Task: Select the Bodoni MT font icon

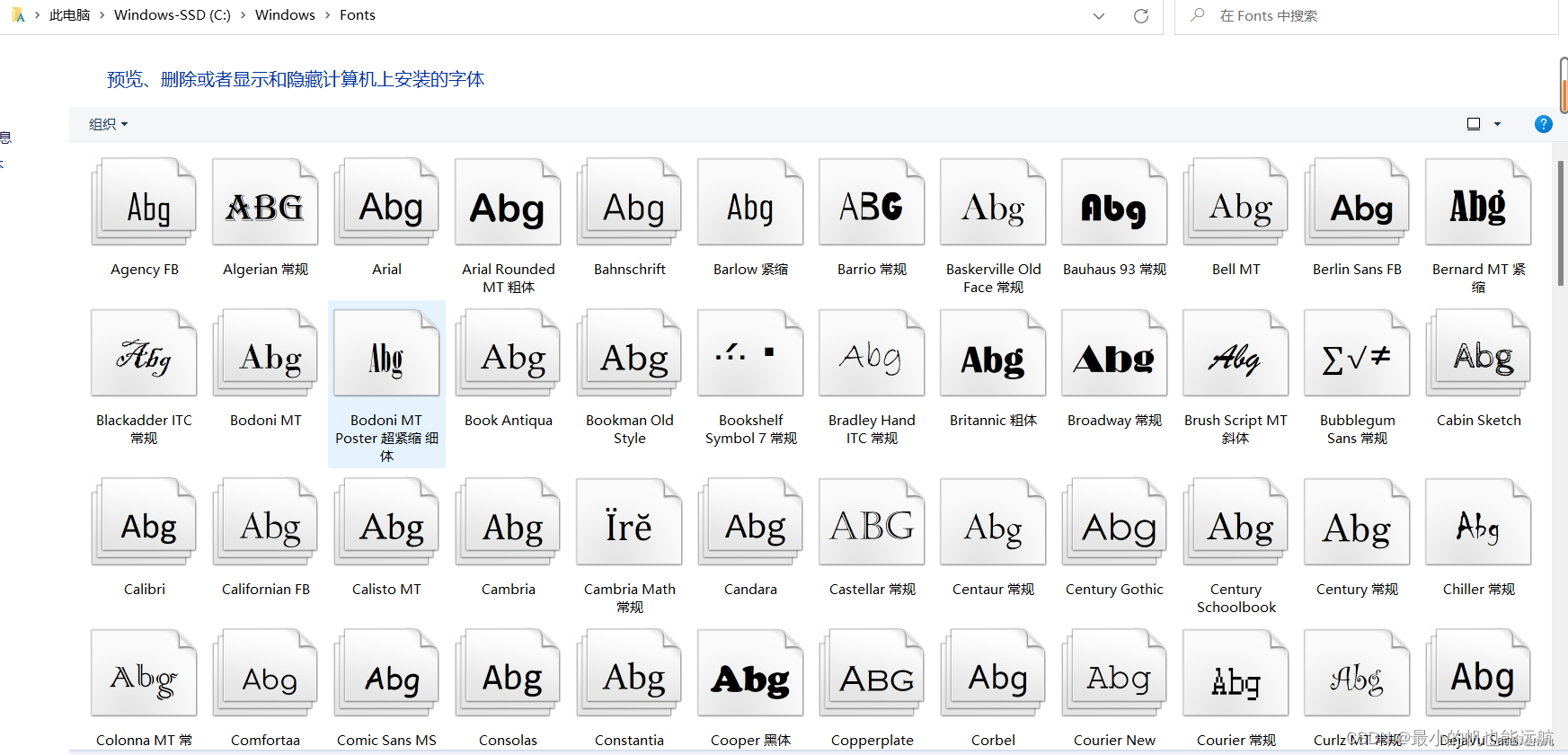Action: pyautogui.click(x=265, y=353)
